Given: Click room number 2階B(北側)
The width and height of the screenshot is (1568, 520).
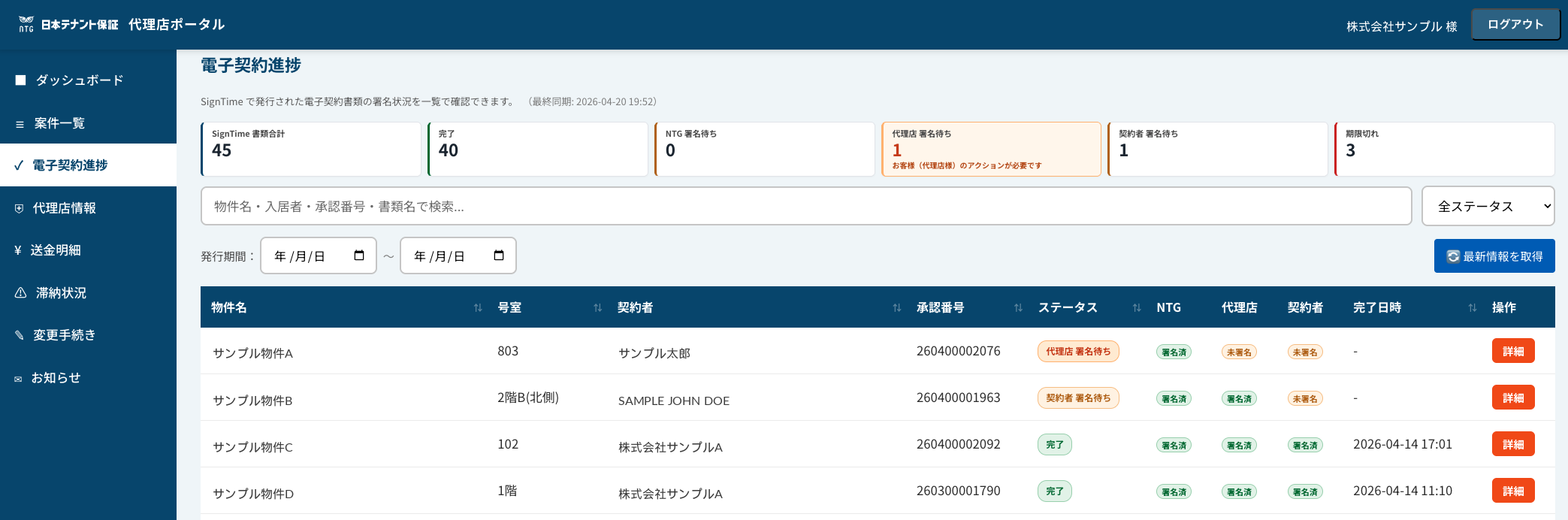Looking at the screenshot, I should [528, 398].
